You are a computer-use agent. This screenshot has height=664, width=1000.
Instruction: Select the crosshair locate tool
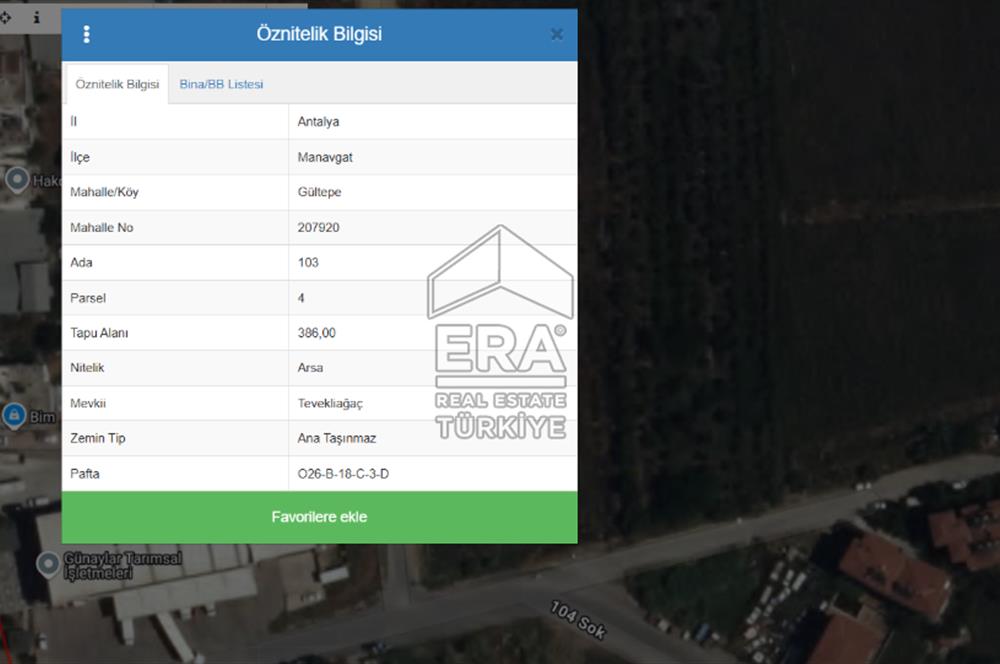(x=6, y=17)
